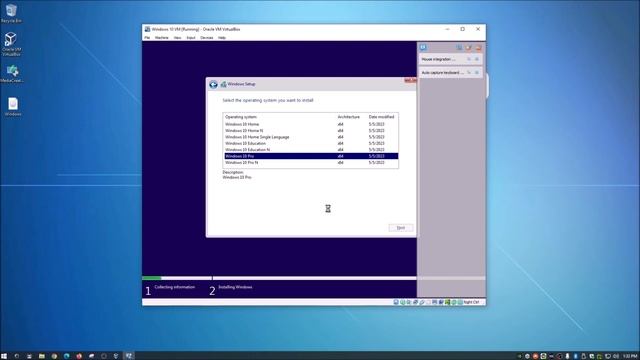Click the Operating system column header
Image resolution: width=640 pixels, height=360 pixels.
241,117
